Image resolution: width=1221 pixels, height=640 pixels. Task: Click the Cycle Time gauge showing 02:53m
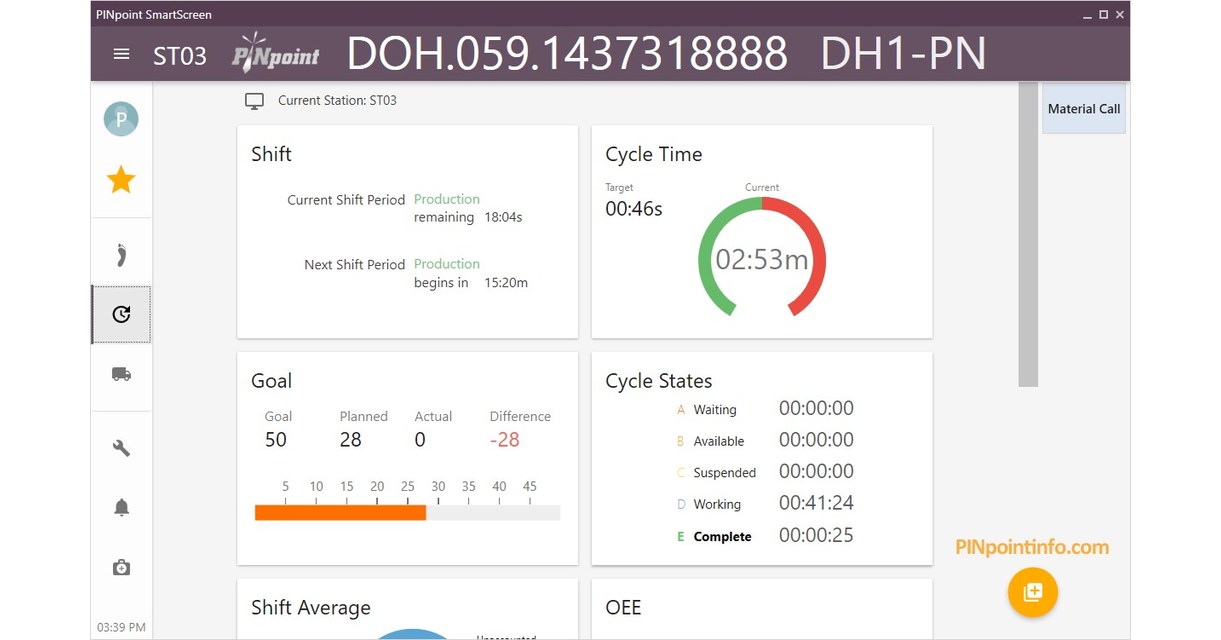[763, 256]
